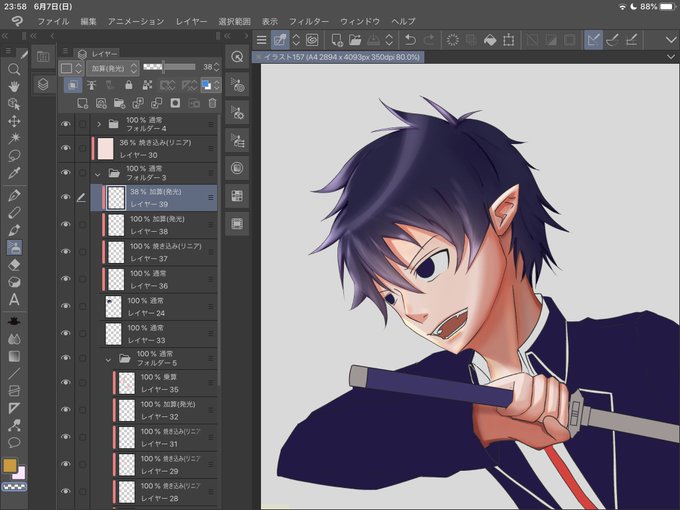Select the Auto select magic wand tool
The image size is (680, 510).
point(14,138)
